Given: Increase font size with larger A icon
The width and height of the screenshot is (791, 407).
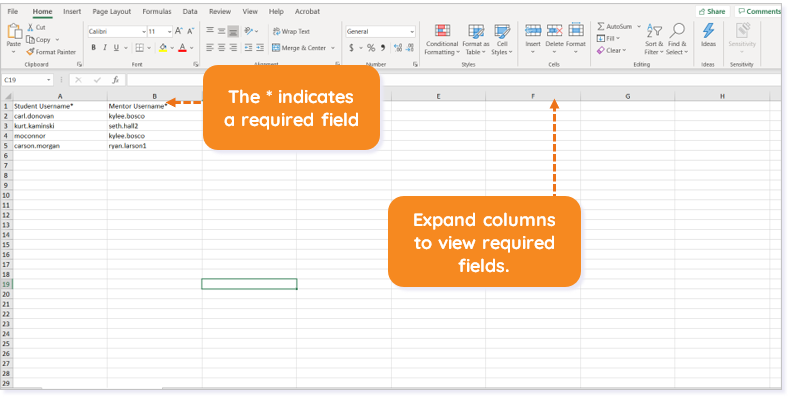Looking at the screenshot, I should [x=179, y=31].
